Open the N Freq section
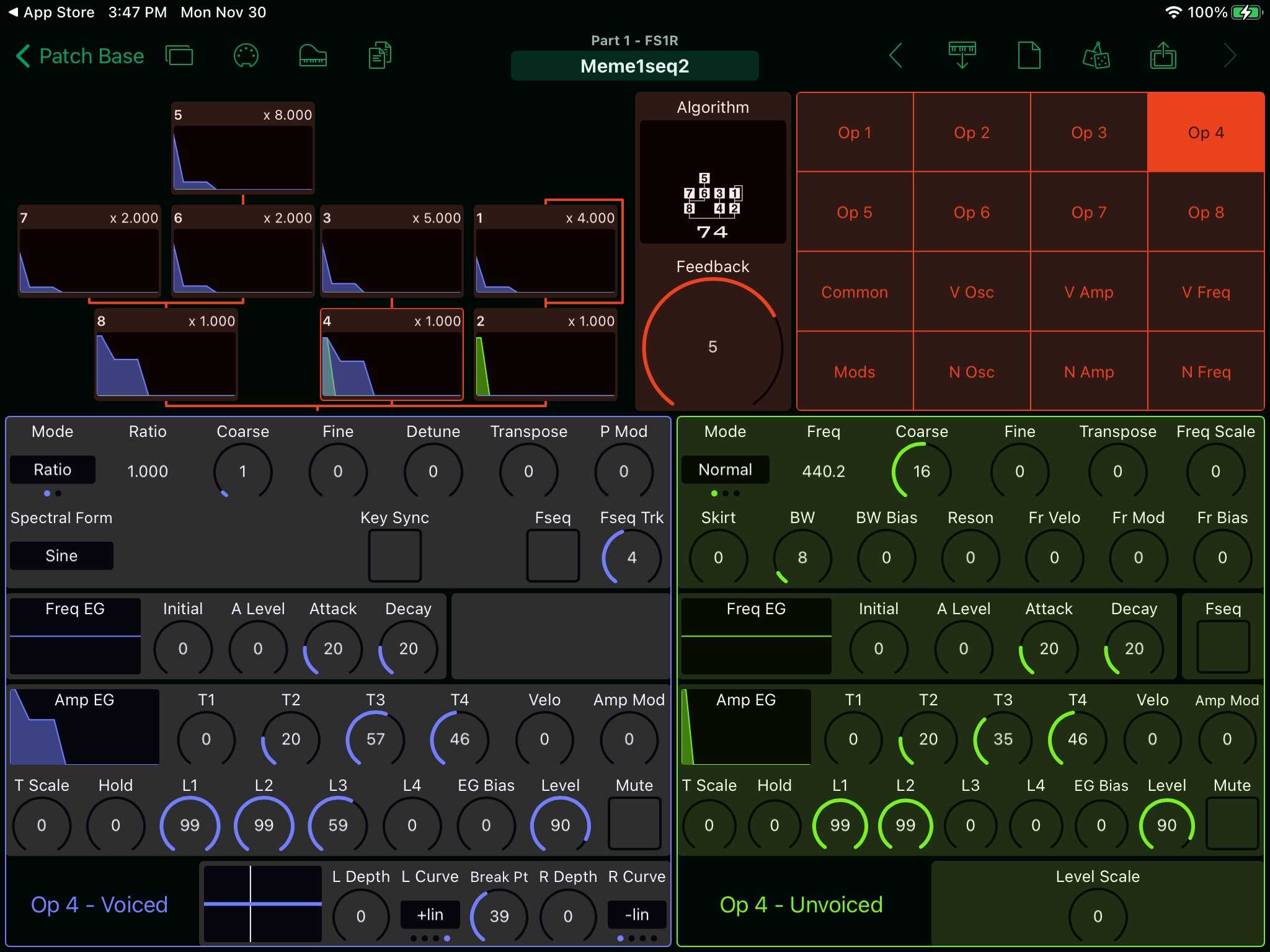Viewport: 1270px width, 952px height. (x=1206, y=372)
